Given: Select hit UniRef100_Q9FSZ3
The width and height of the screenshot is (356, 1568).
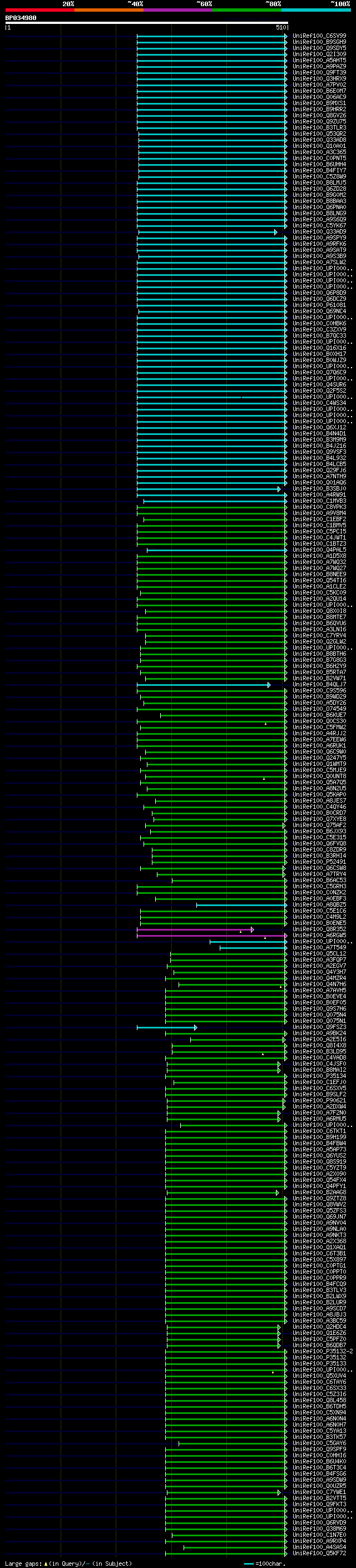Looking at the screenshot, I should click(319, 1027).
